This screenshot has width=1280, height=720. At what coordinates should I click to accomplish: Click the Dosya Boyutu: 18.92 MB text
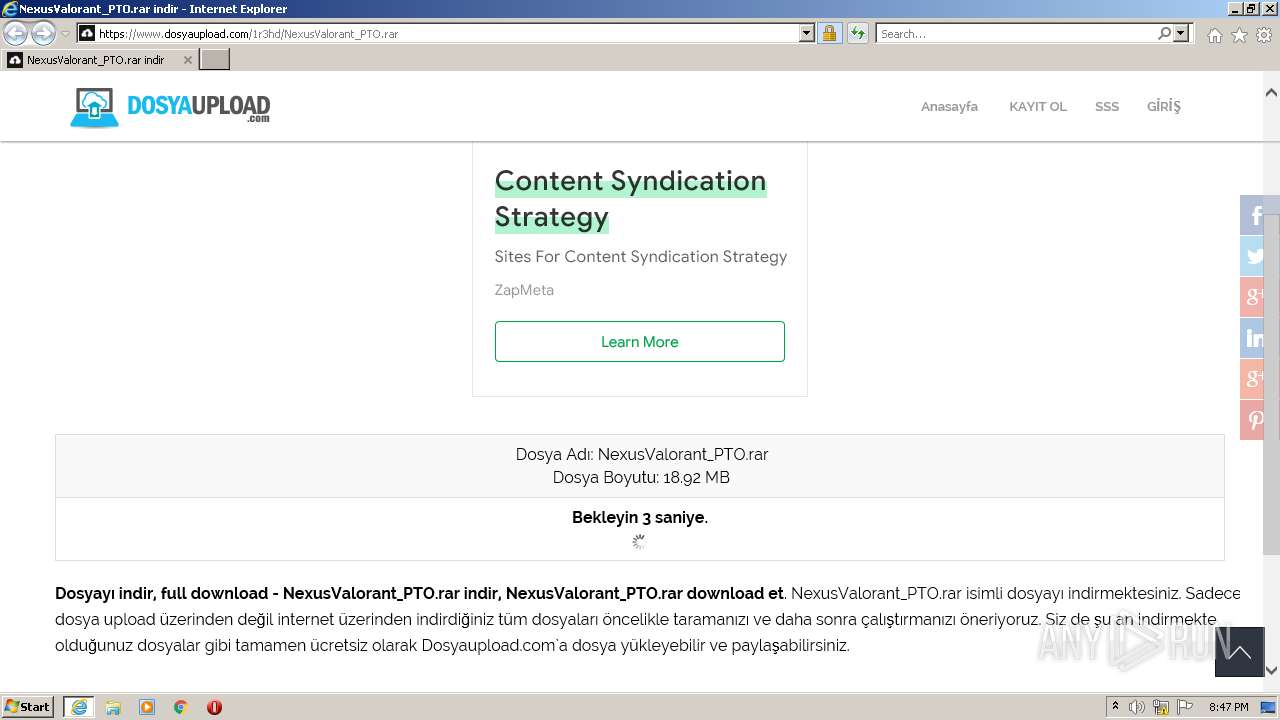641,477
